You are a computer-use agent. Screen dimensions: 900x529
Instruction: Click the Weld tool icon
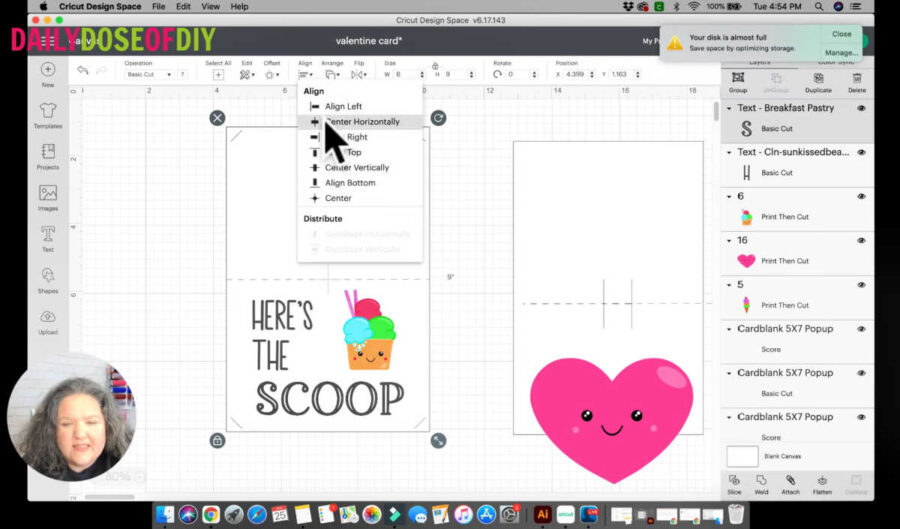pos(761,480)
